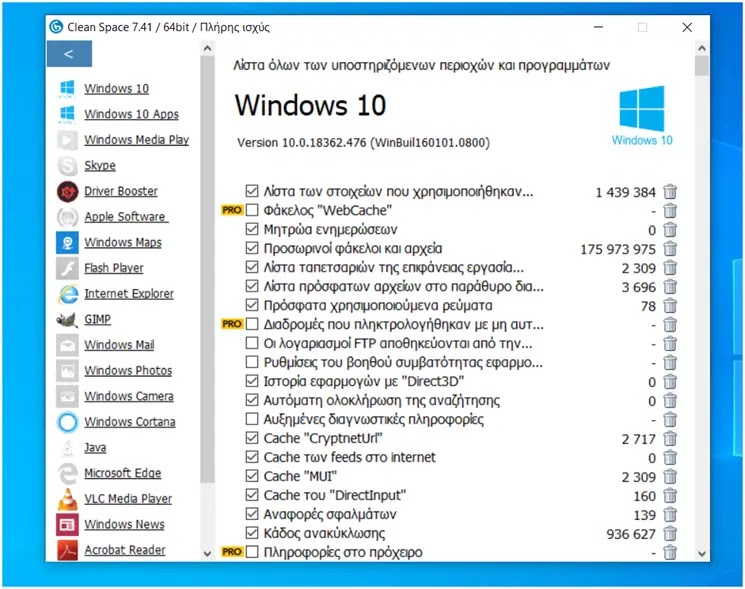Click trash icon for Φάκελος "WebCache" row
This screenshot has height=589, width=745.
670,210
